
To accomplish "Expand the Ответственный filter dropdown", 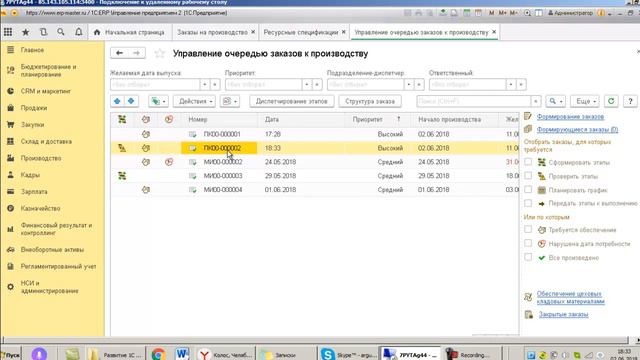I will click(511, 84).
